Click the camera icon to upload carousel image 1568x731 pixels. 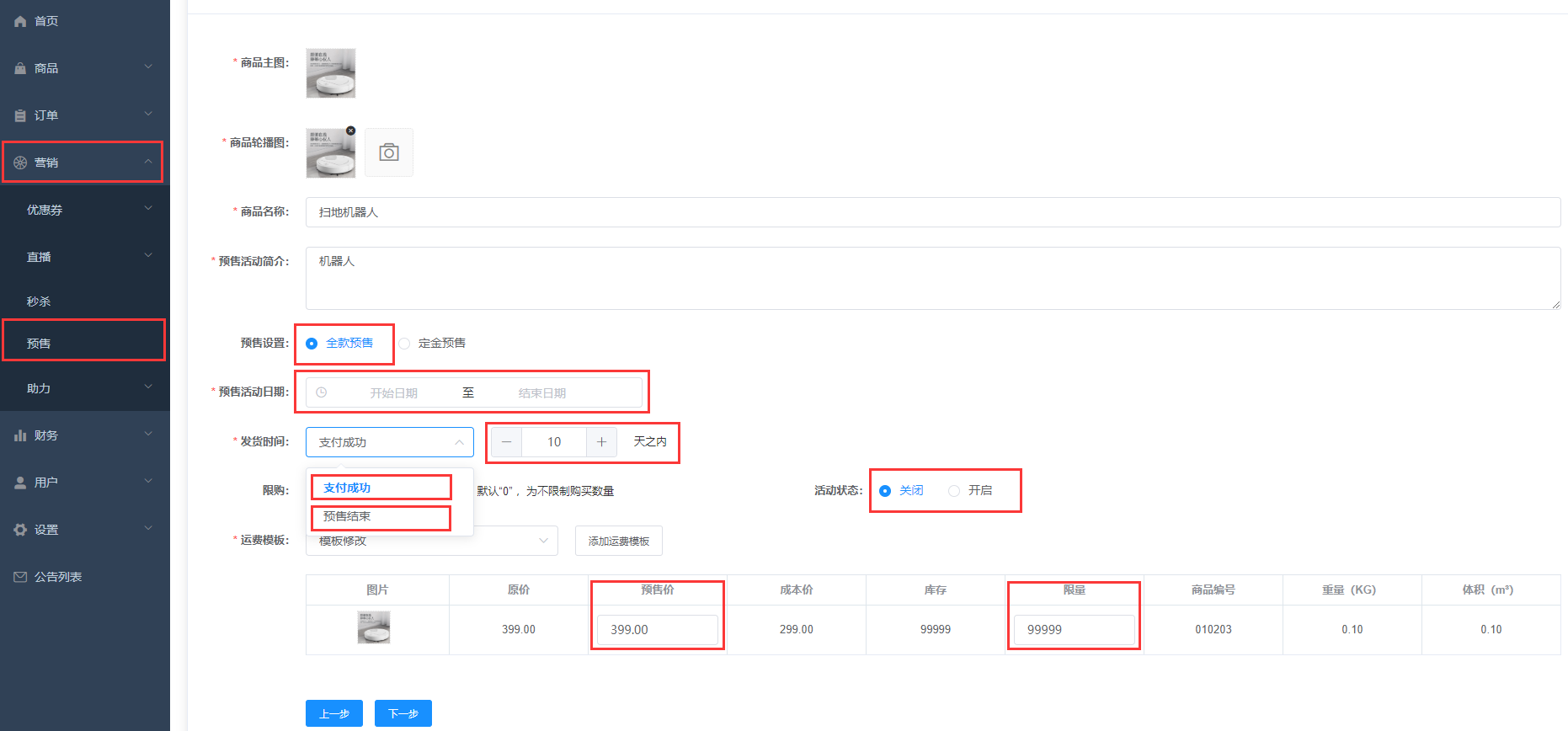pos(389,152)
